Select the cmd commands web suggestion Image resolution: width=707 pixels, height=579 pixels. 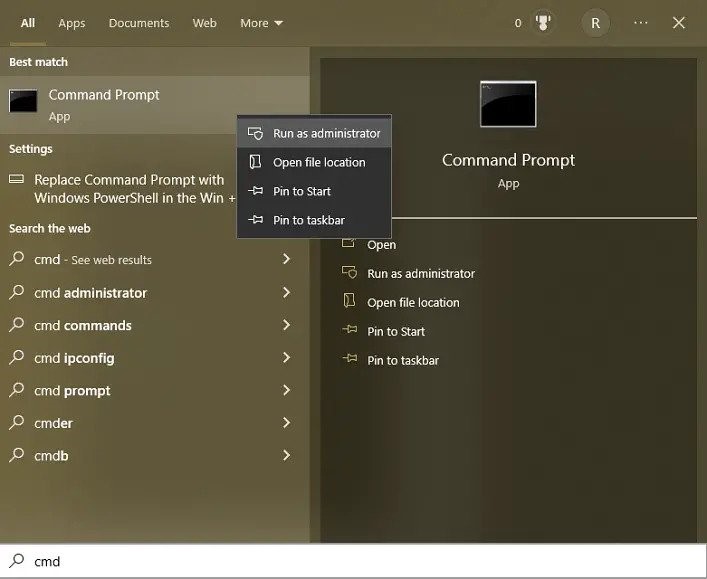pyautogui.click(x=155, y=325)
